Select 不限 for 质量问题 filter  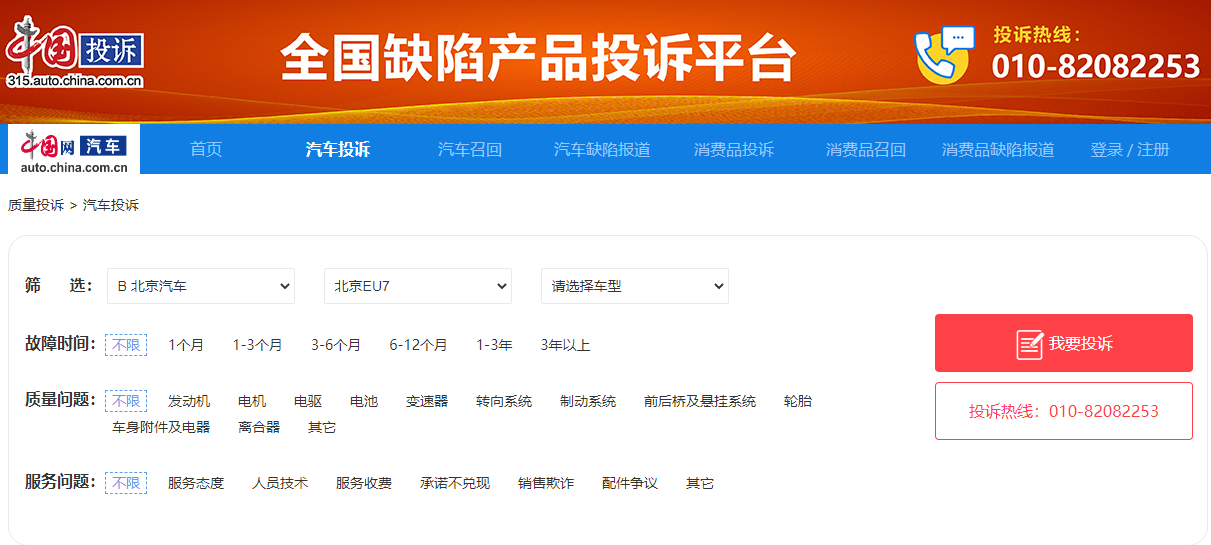click(x=126, y=401)
